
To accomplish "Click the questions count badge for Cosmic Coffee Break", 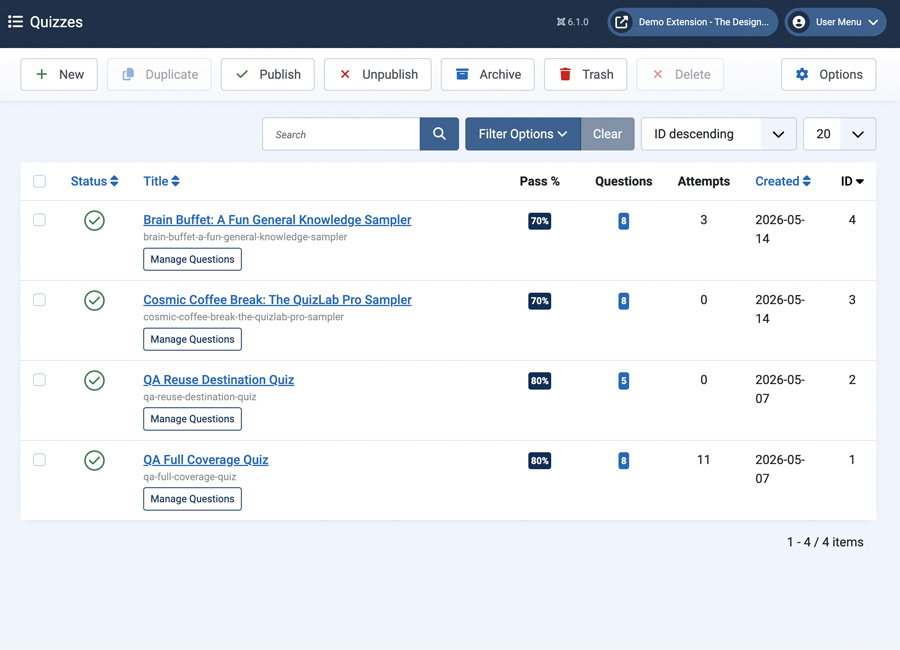I will 623,300.
